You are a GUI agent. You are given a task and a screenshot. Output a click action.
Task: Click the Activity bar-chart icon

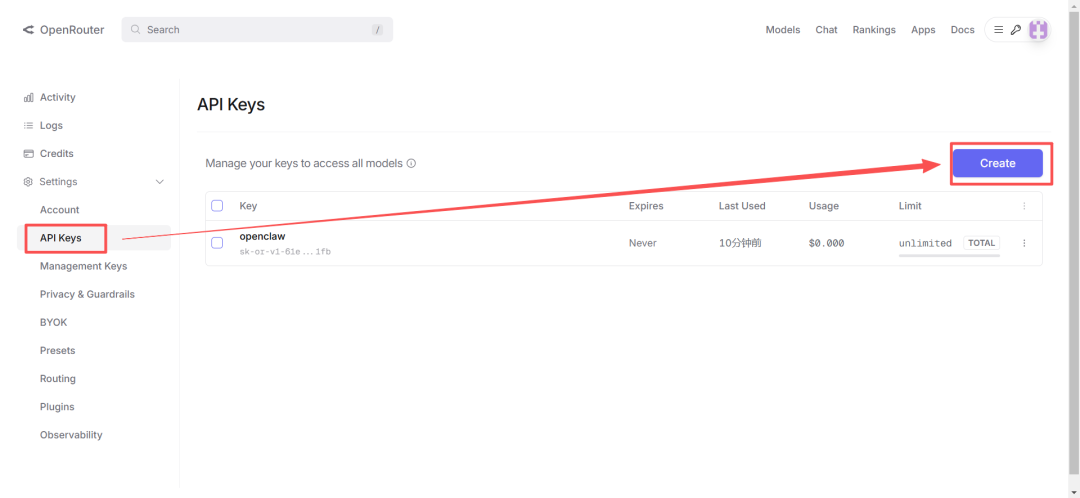(28, 98)
